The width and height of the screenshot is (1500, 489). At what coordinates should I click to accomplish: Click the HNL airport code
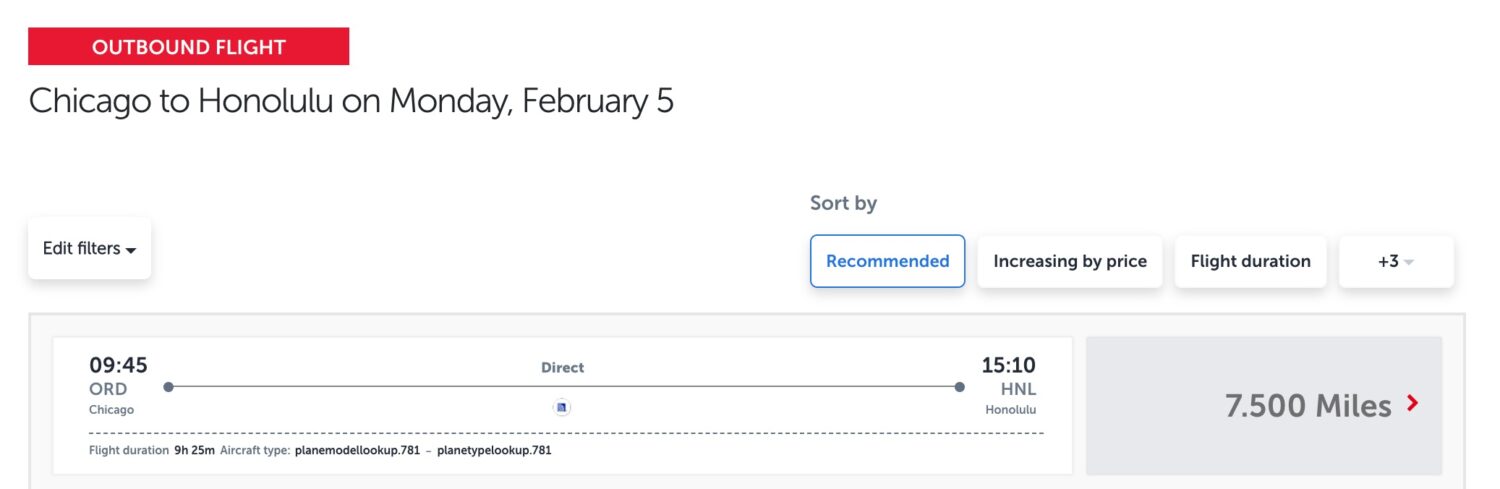coord(1018,389)
